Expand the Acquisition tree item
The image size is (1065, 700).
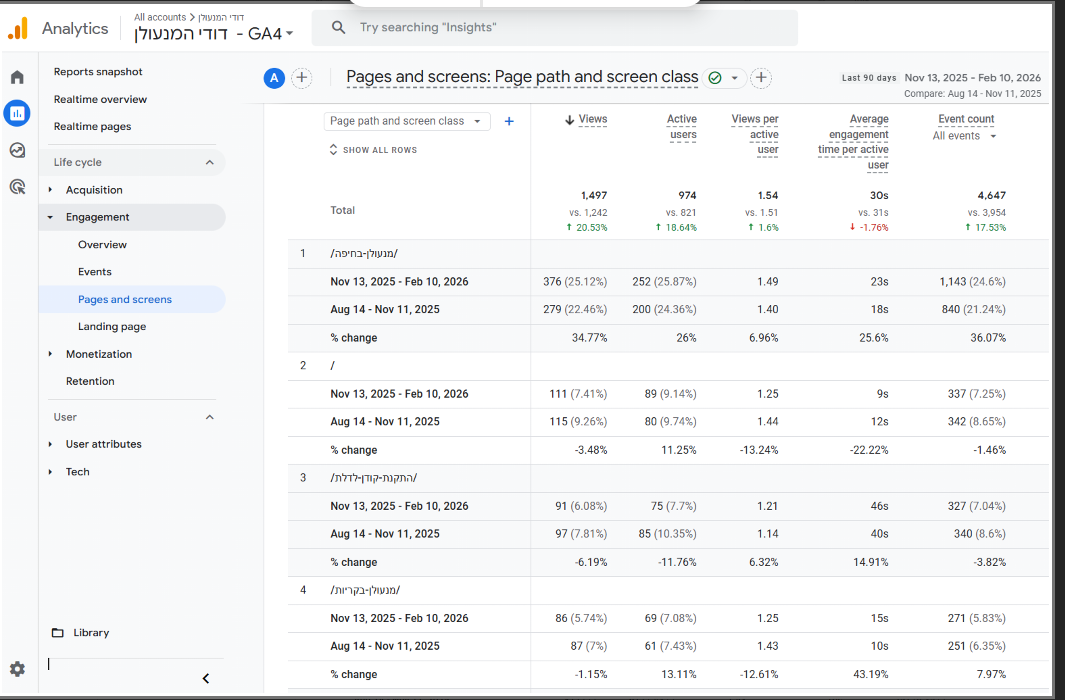51,190
